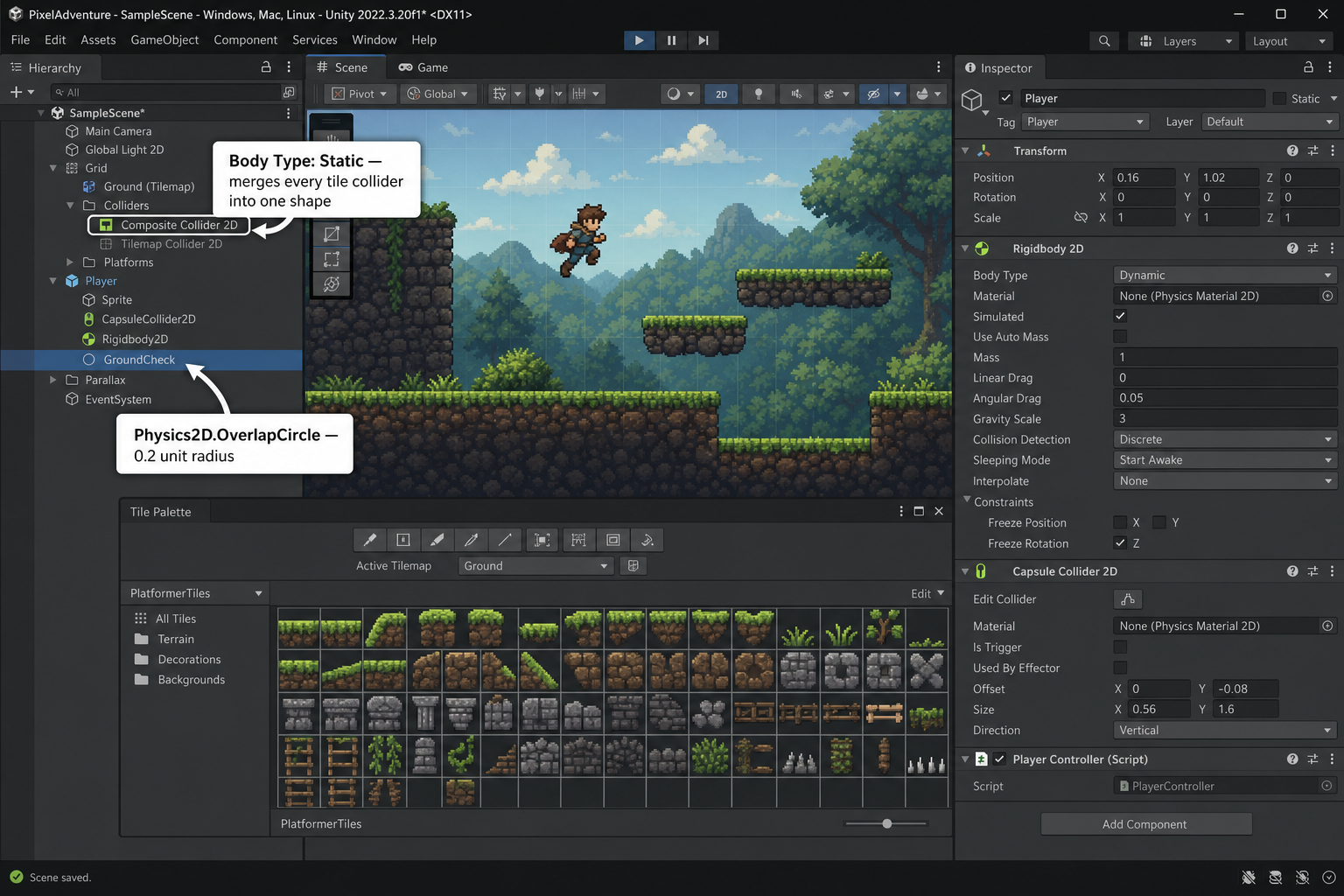Click the bug debug icon in status bar

[x=1249, y=877]
